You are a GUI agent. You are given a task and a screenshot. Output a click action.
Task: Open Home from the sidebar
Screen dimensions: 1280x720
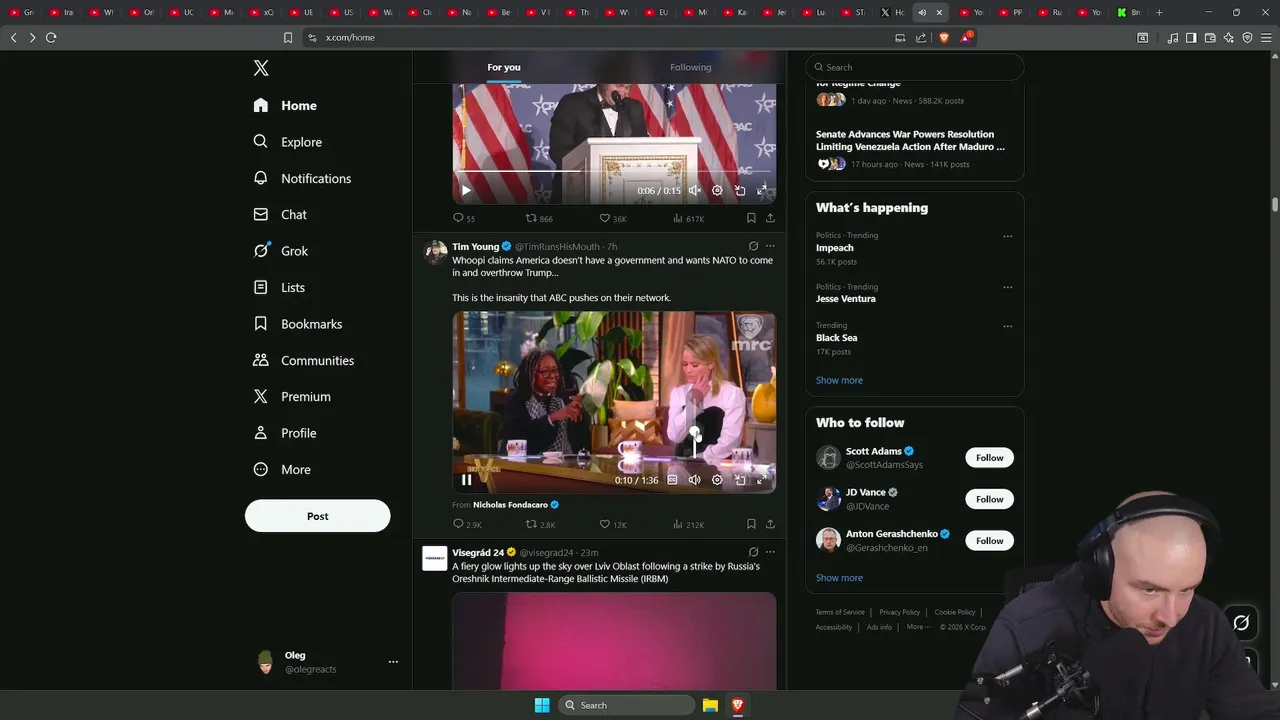click(x=285, y=105)
